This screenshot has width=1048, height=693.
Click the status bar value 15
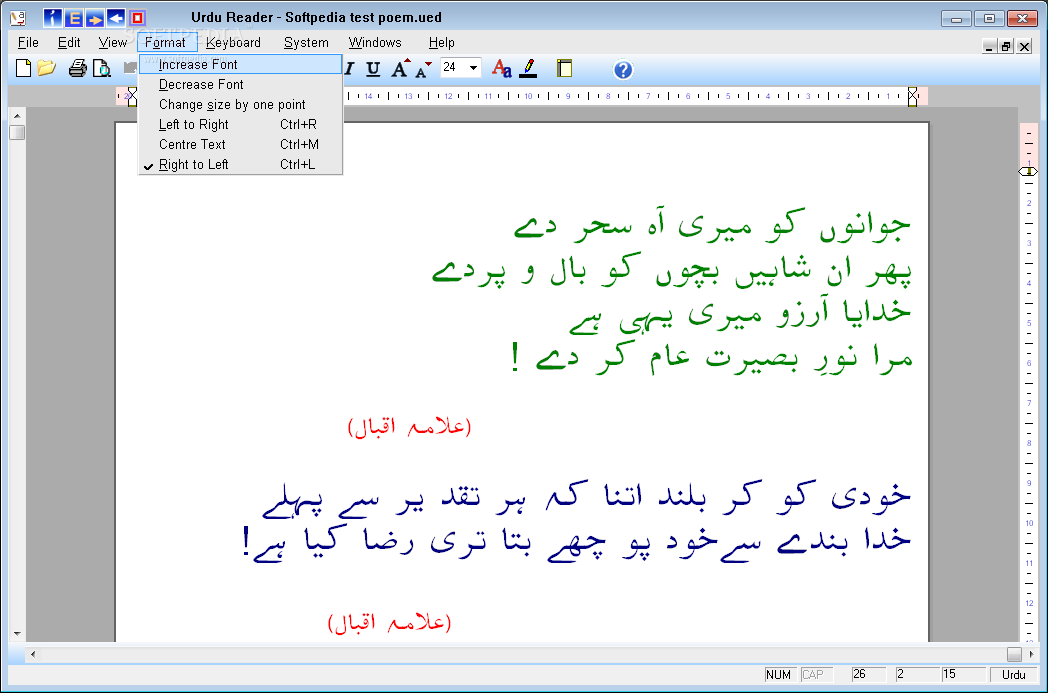(963, 675)
